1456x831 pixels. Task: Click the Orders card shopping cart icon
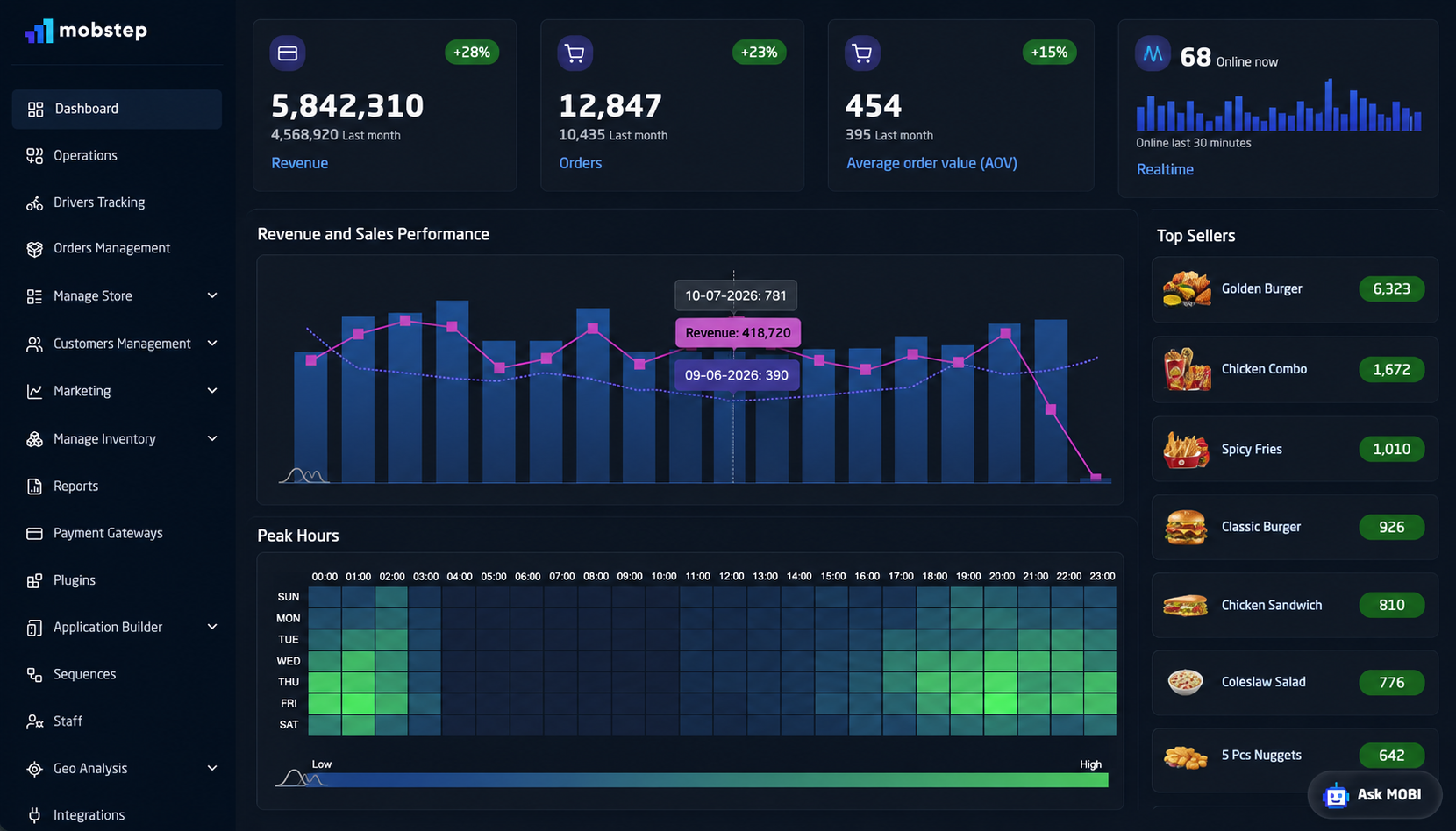coord(575,53)
